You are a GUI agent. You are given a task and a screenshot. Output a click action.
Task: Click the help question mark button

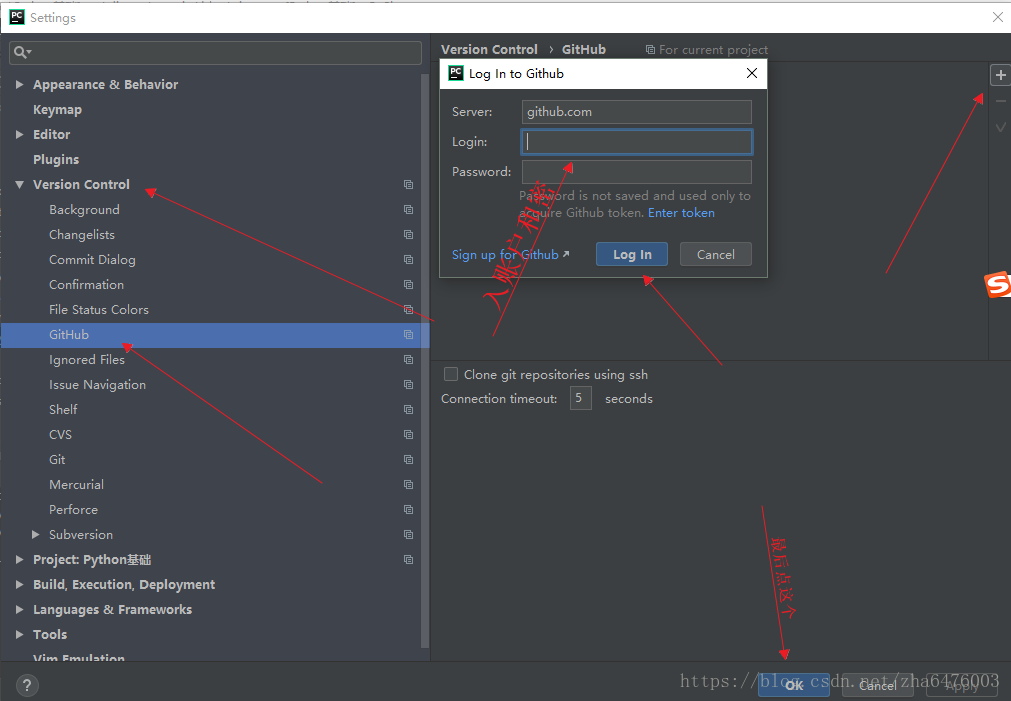pyautogui.click(x=26, y=686)
